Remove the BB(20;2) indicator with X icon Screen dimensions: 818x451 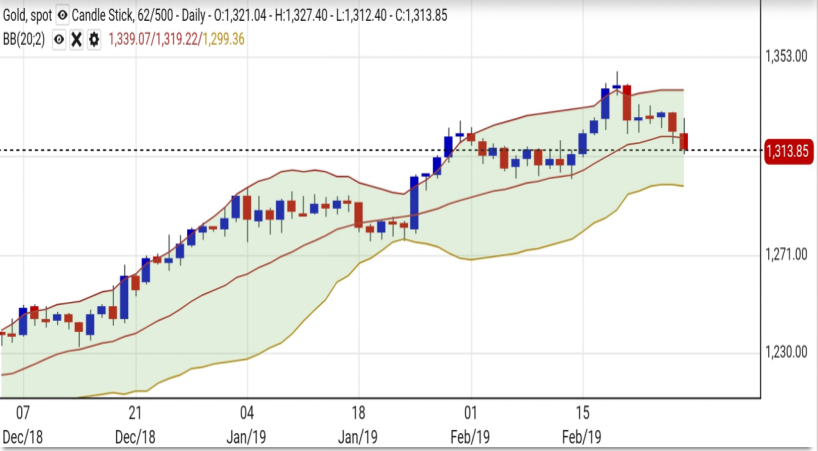tap(76, 39)
